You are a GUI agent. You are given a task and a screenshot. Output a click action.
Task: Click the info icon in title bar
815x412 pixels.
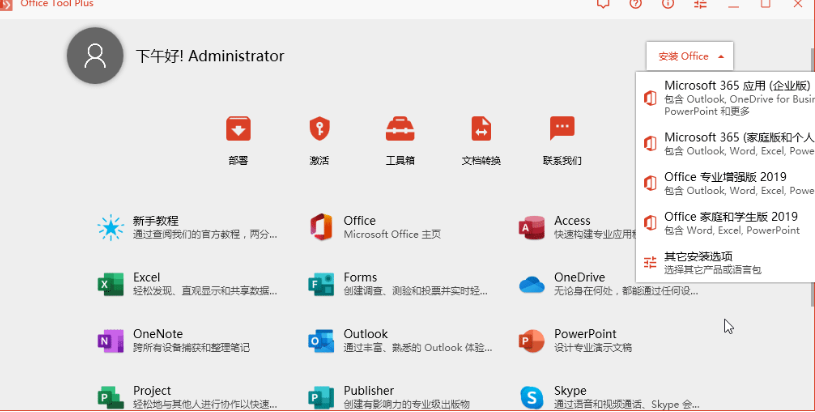[667, 4]
